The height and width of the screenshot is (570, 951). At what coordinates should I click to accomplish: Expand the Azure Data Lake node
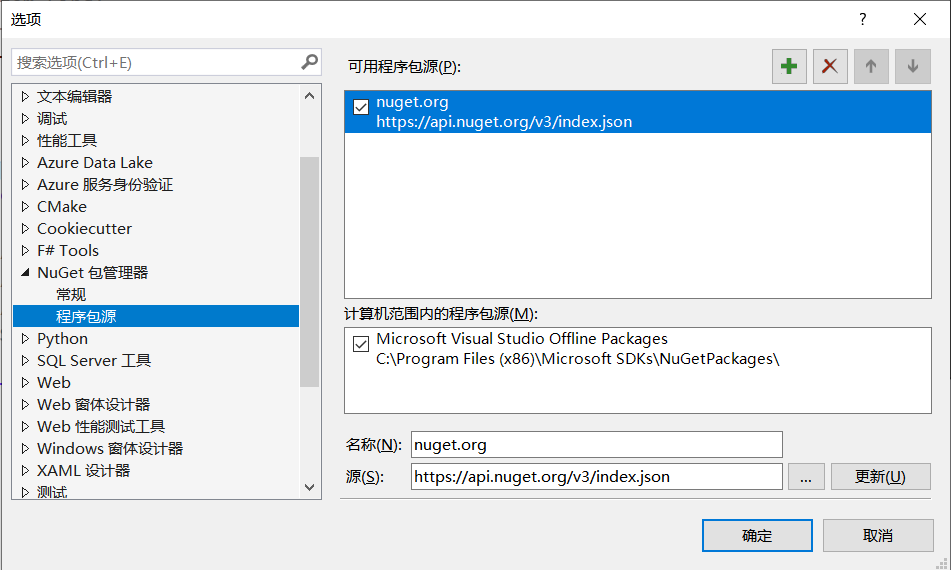coord(25,163)
